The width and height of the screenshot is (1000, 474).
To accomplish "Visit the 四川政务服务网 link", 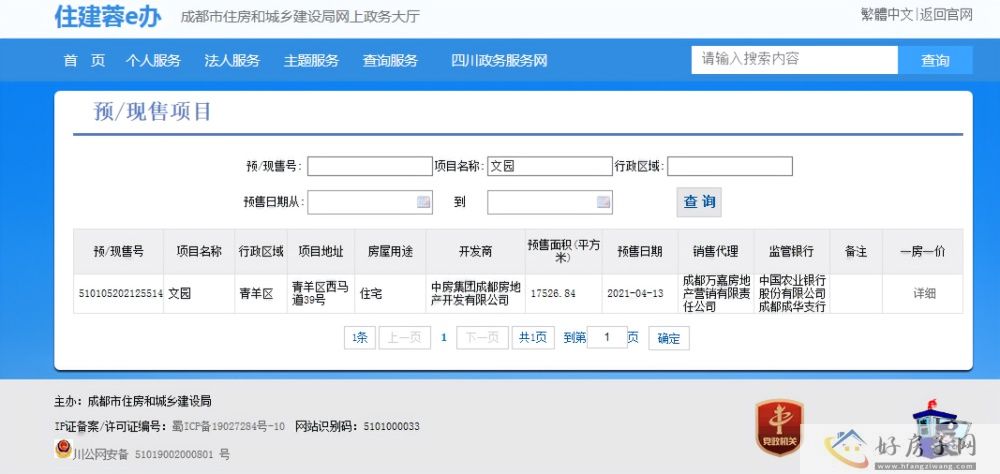I will (499, 60).
